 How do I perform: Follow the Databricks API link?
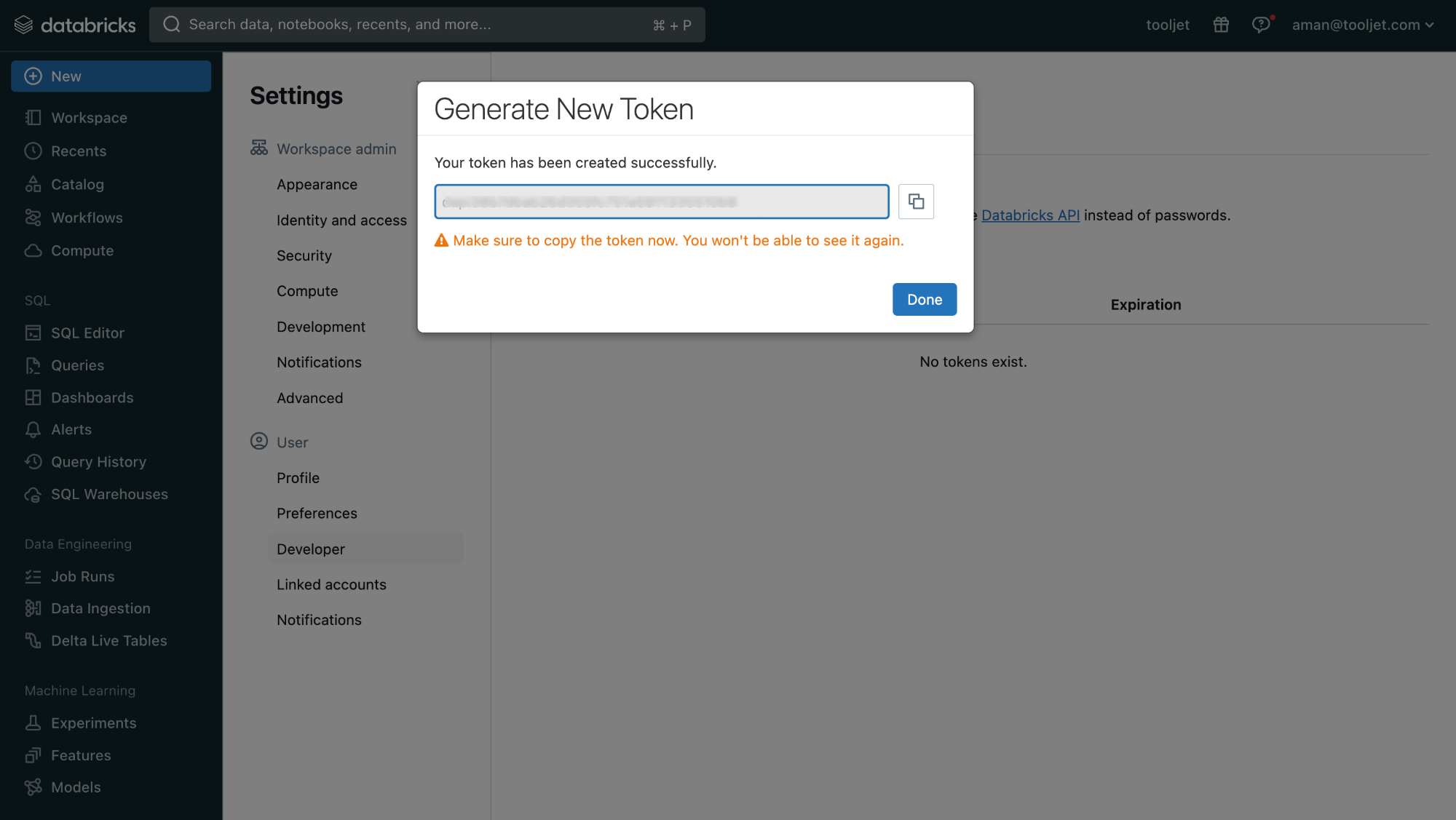pyautogui.click(x=1030, y=215)
